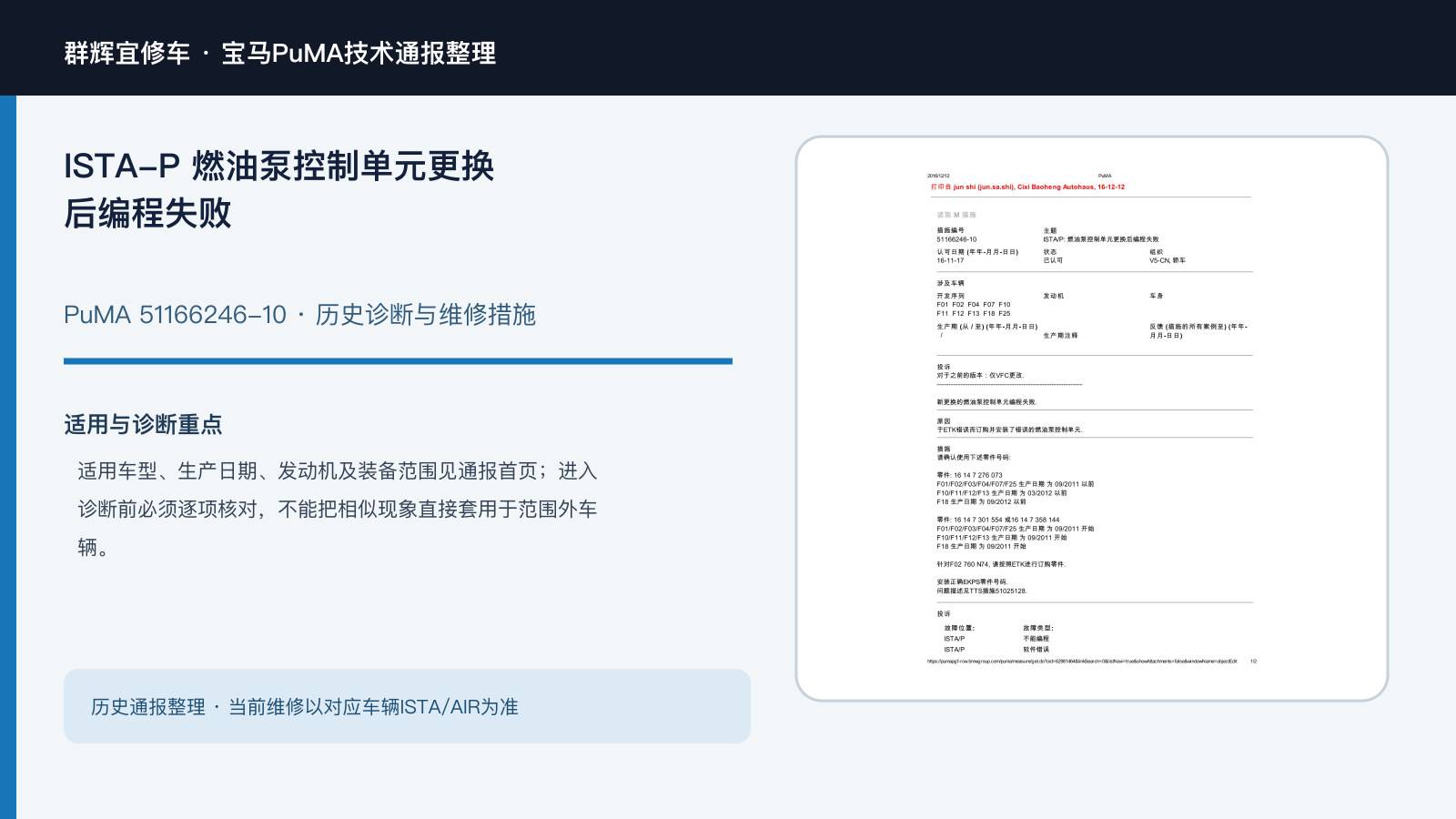Select the main heading ISTA-P 燃油泵控制单元更换后编程失败
This screenshot has width=1456, height=819.
tap(279, 189)
